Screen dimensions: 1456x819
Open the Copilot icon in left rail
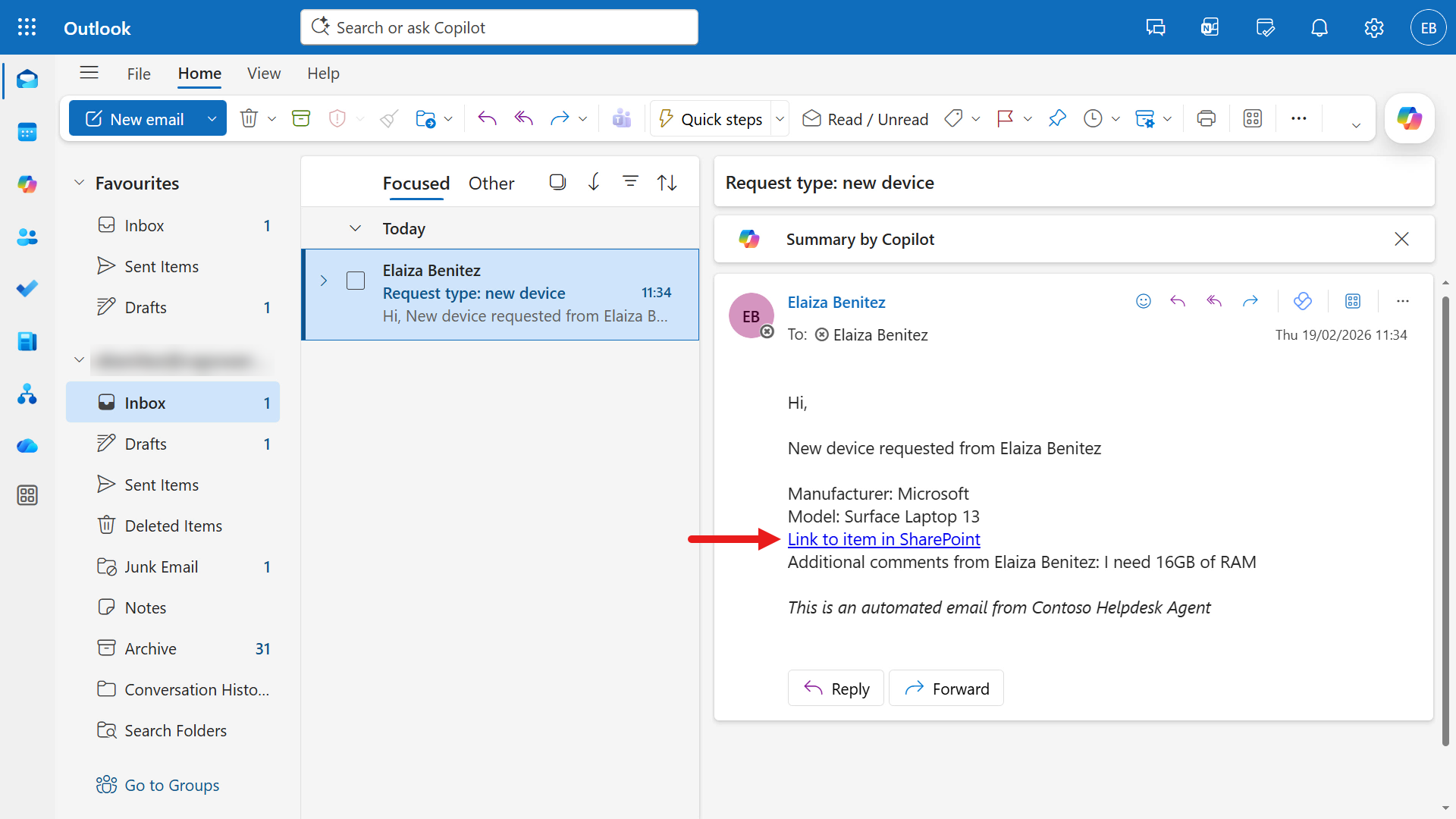[x=27, y=184]
